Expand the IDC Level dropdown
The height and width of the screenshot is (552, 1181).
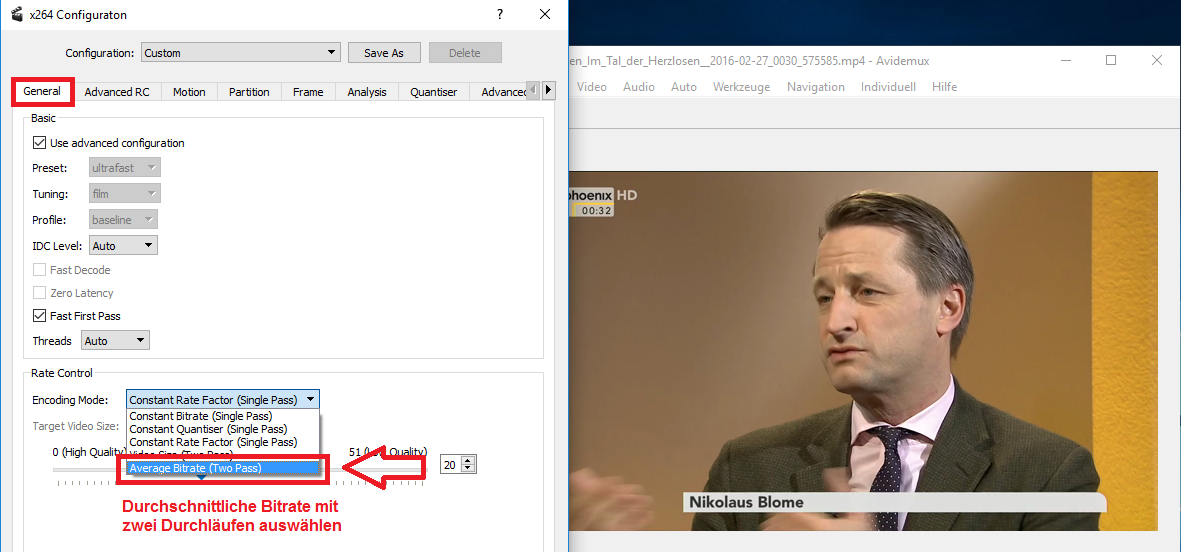pos(123,245)
